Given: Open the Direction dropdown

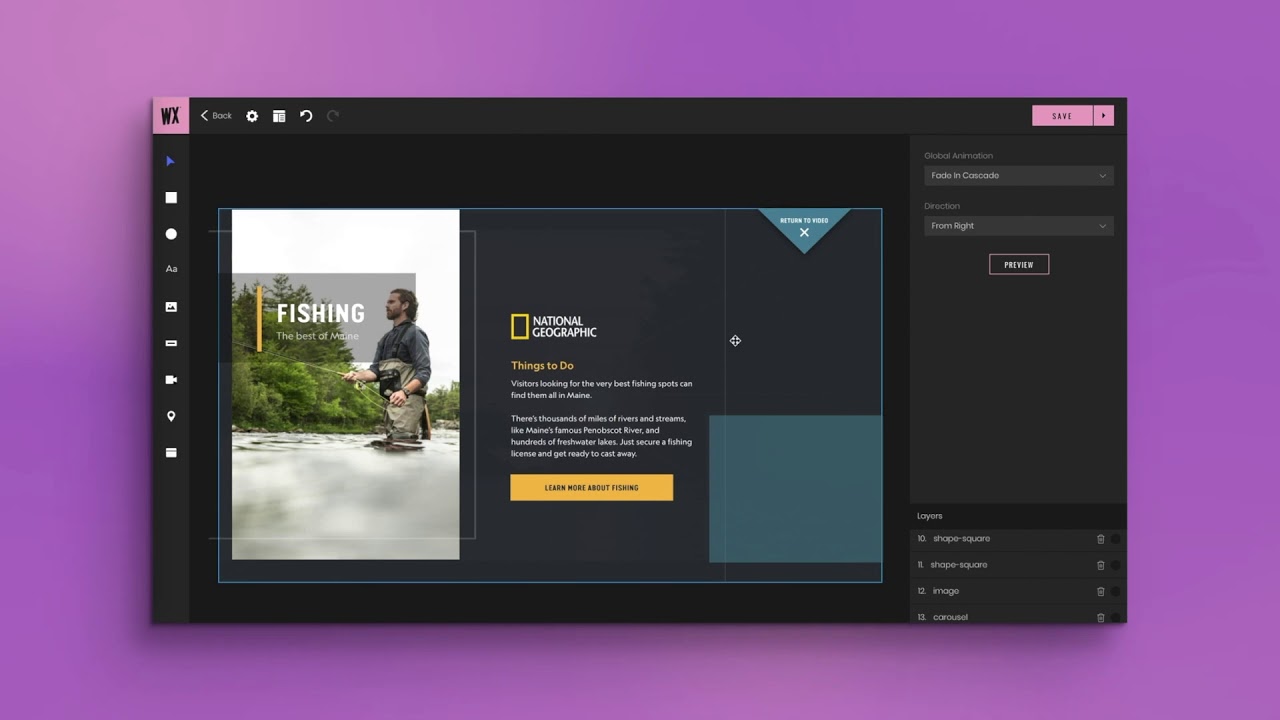Looking at the screenshot, I should point(1018,226).
